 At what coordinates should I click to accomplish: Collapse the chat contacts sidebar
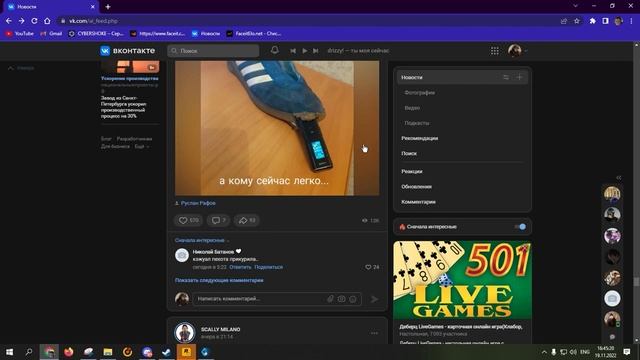click(x=619, y=178)
